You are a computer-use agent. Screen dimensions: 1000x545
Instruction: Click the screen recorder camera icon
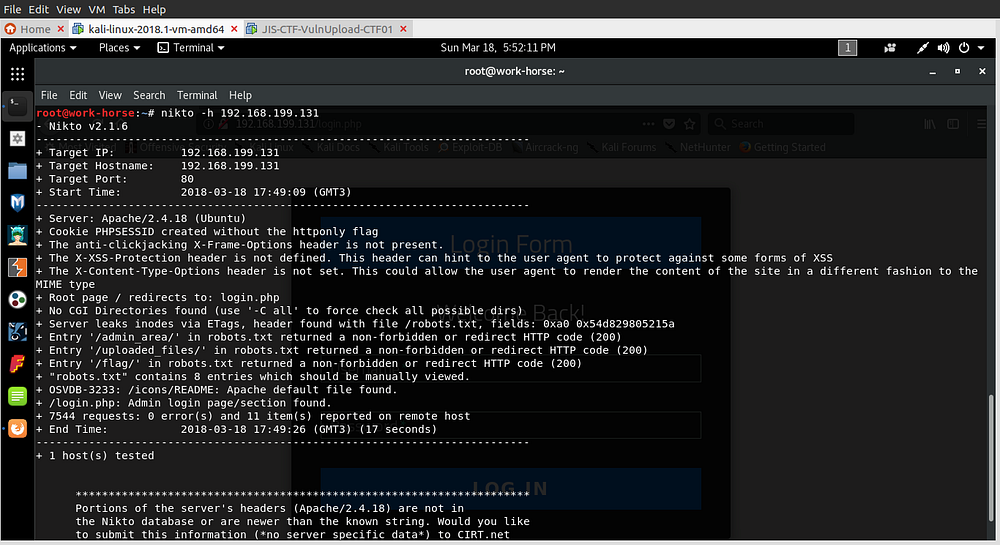click(890, 48)
